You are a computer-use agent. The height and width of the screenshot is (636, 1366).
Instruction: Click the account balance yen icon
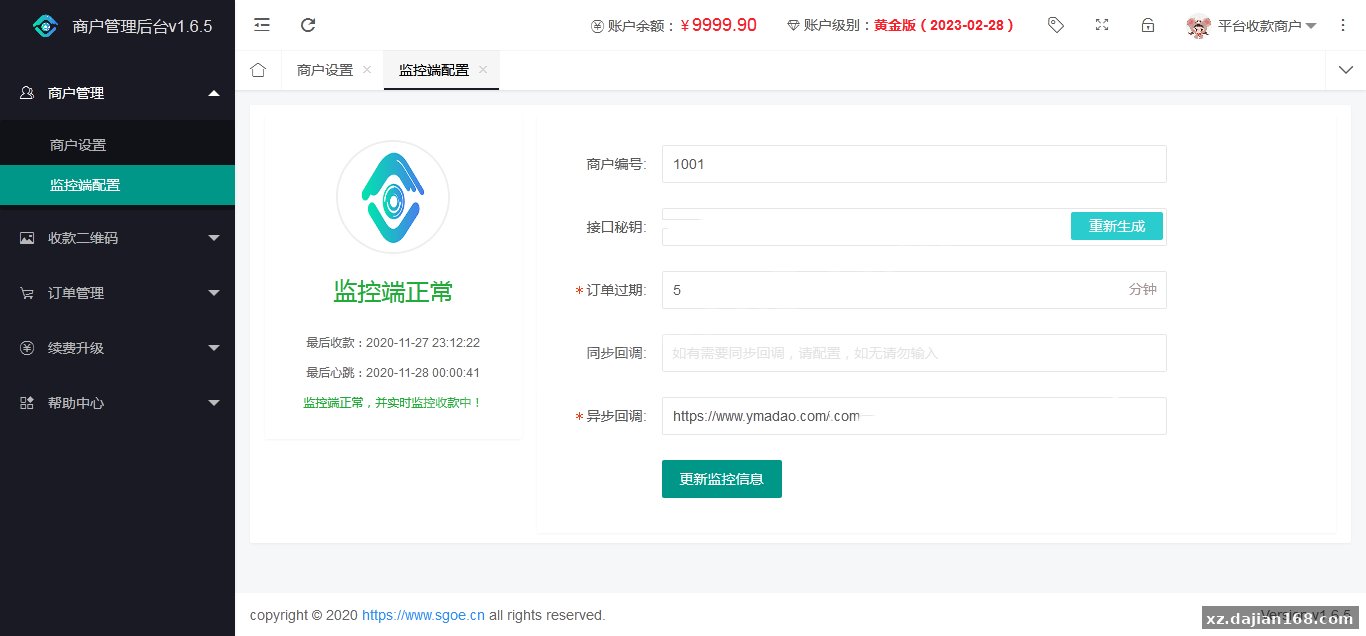tap(597, 26)
